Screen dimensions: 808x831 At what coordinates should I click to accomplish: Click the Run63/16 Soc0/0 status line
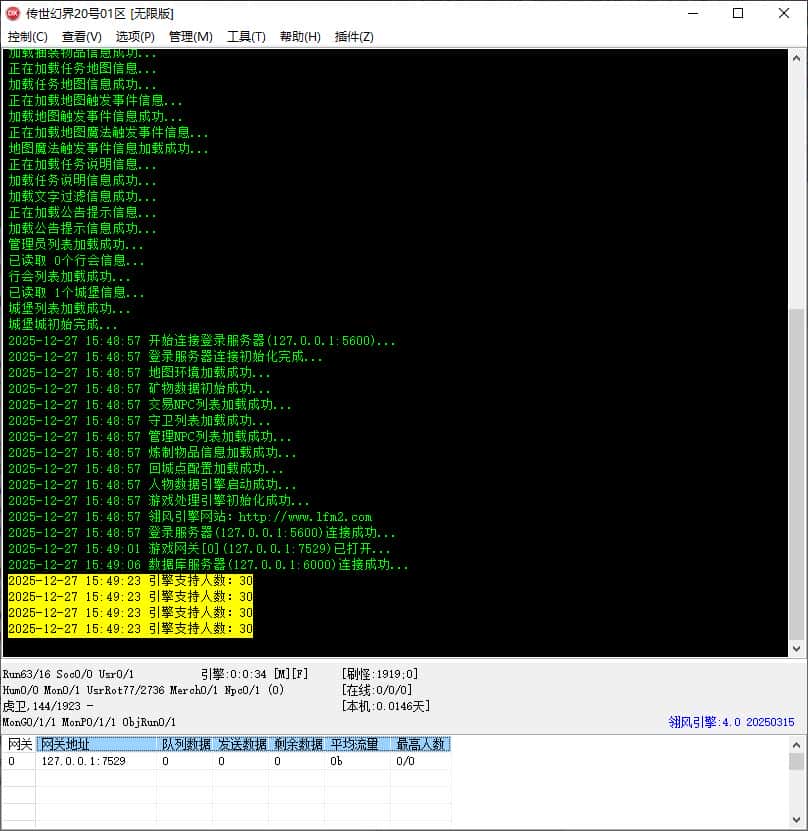point(68,674)
